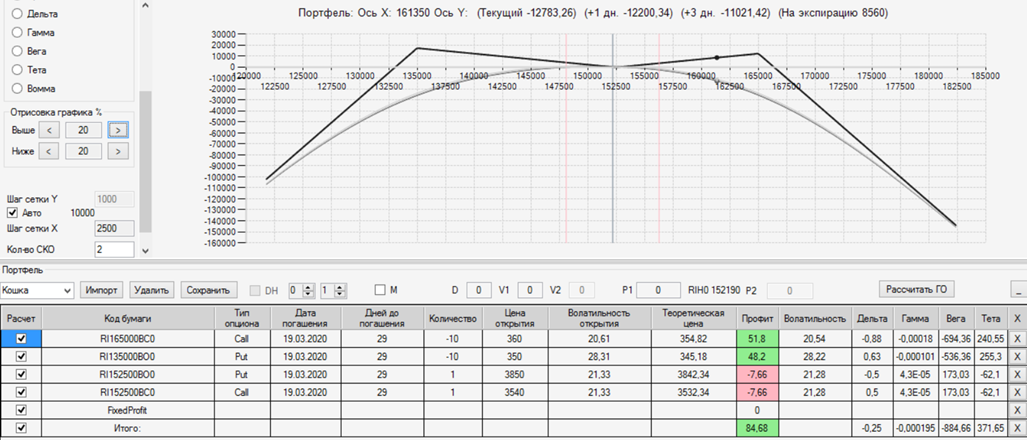1027x440 pixels.
Task: Click the Дельта column header
Action: coord(871,318)
